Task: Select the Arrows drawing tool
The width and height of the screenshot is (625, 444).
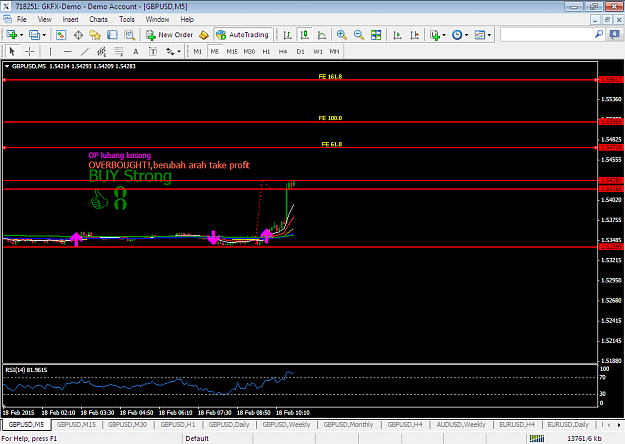Action: click(x=170, y=51)
